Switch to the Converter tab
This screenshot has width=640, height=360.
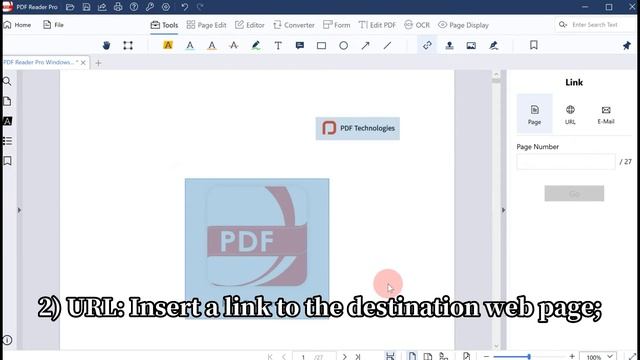point(294,25)
